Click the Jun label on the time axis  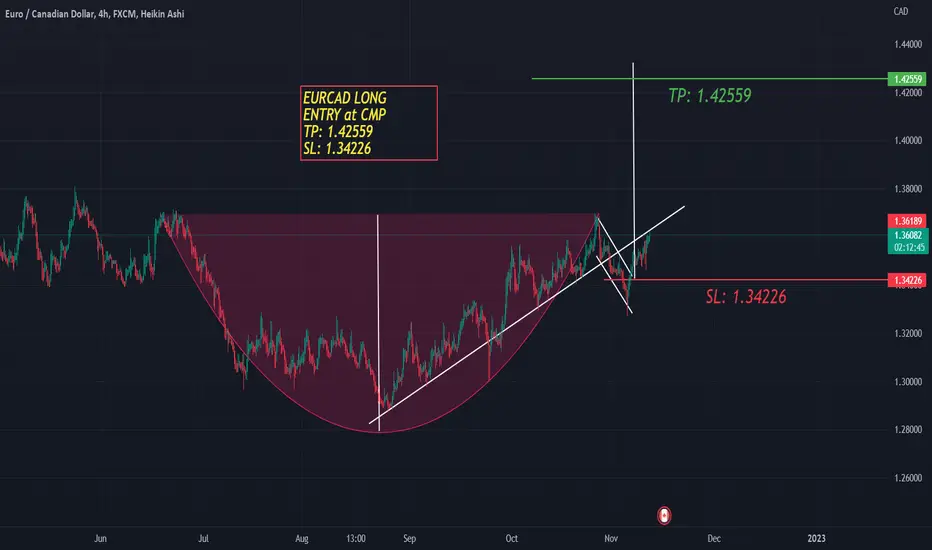pos(100,539)
